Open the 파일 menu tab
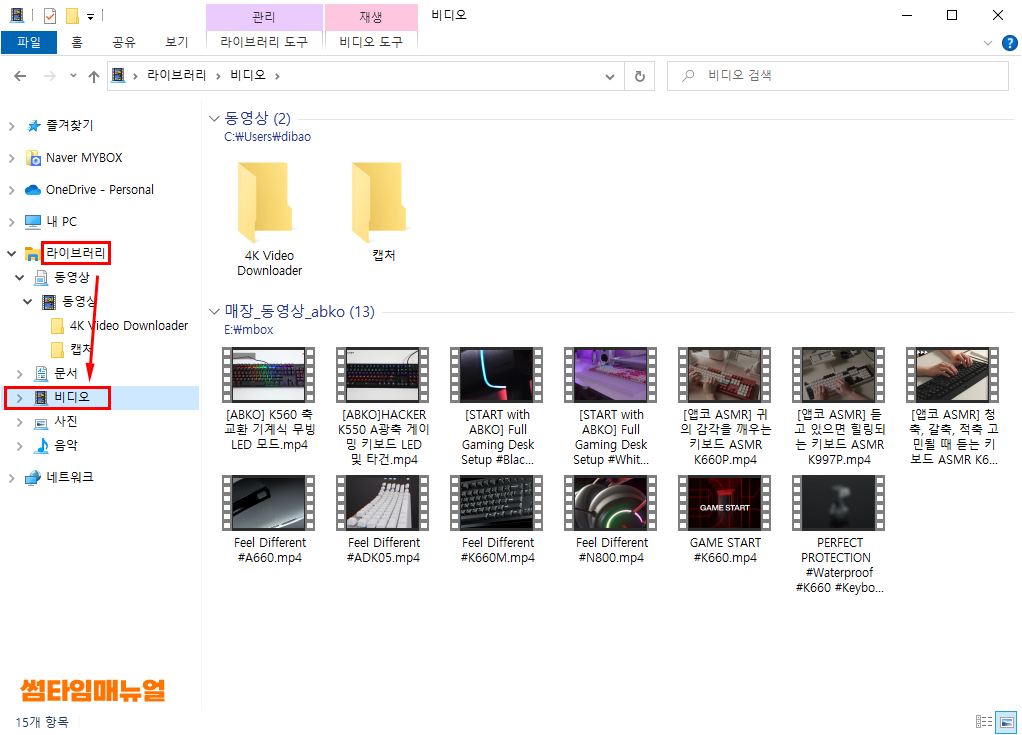Image resolution: width=1022 pixels, height=735 pixels. (29, 42)
